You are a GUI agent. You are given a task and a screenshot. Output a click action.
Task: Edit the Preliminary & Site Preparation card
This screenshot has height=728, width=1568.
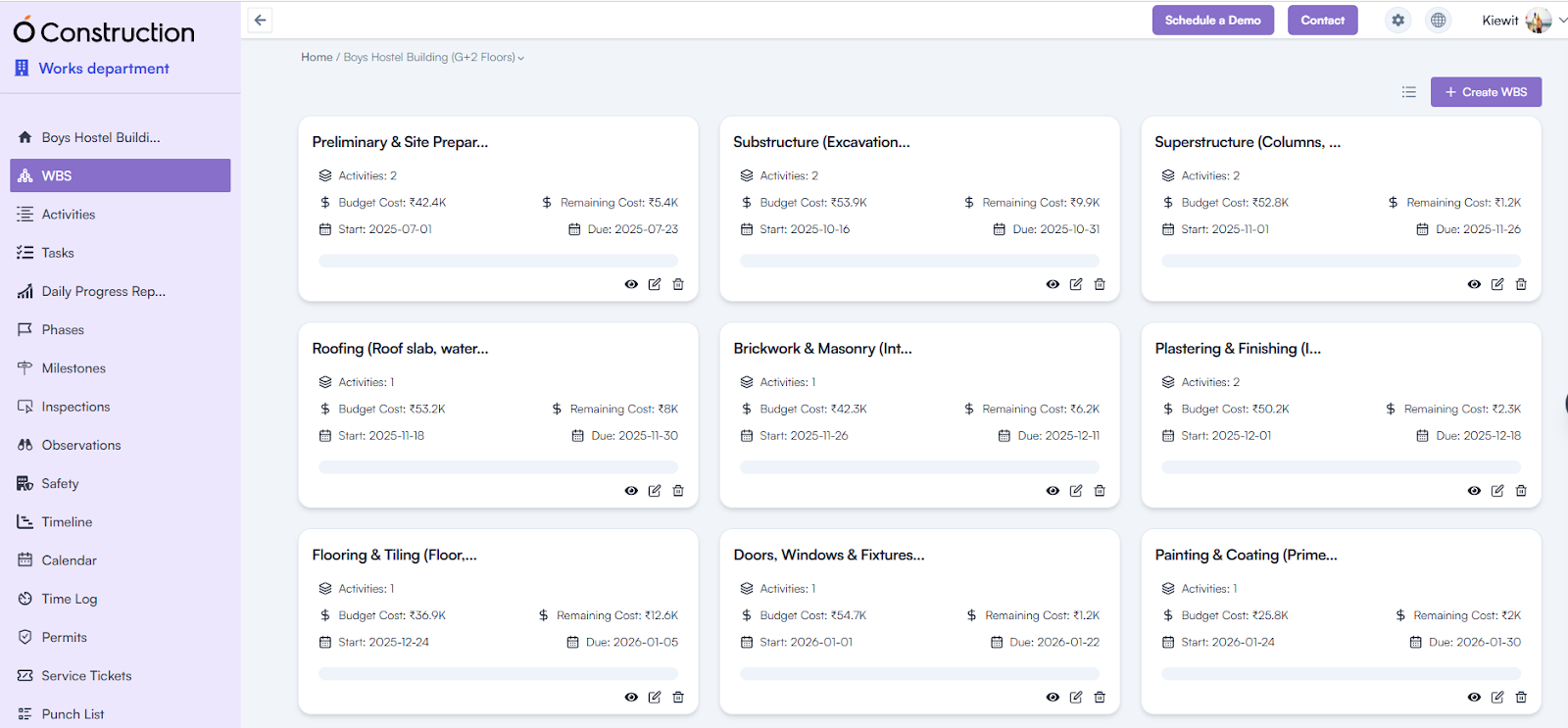tap(655, 284)
